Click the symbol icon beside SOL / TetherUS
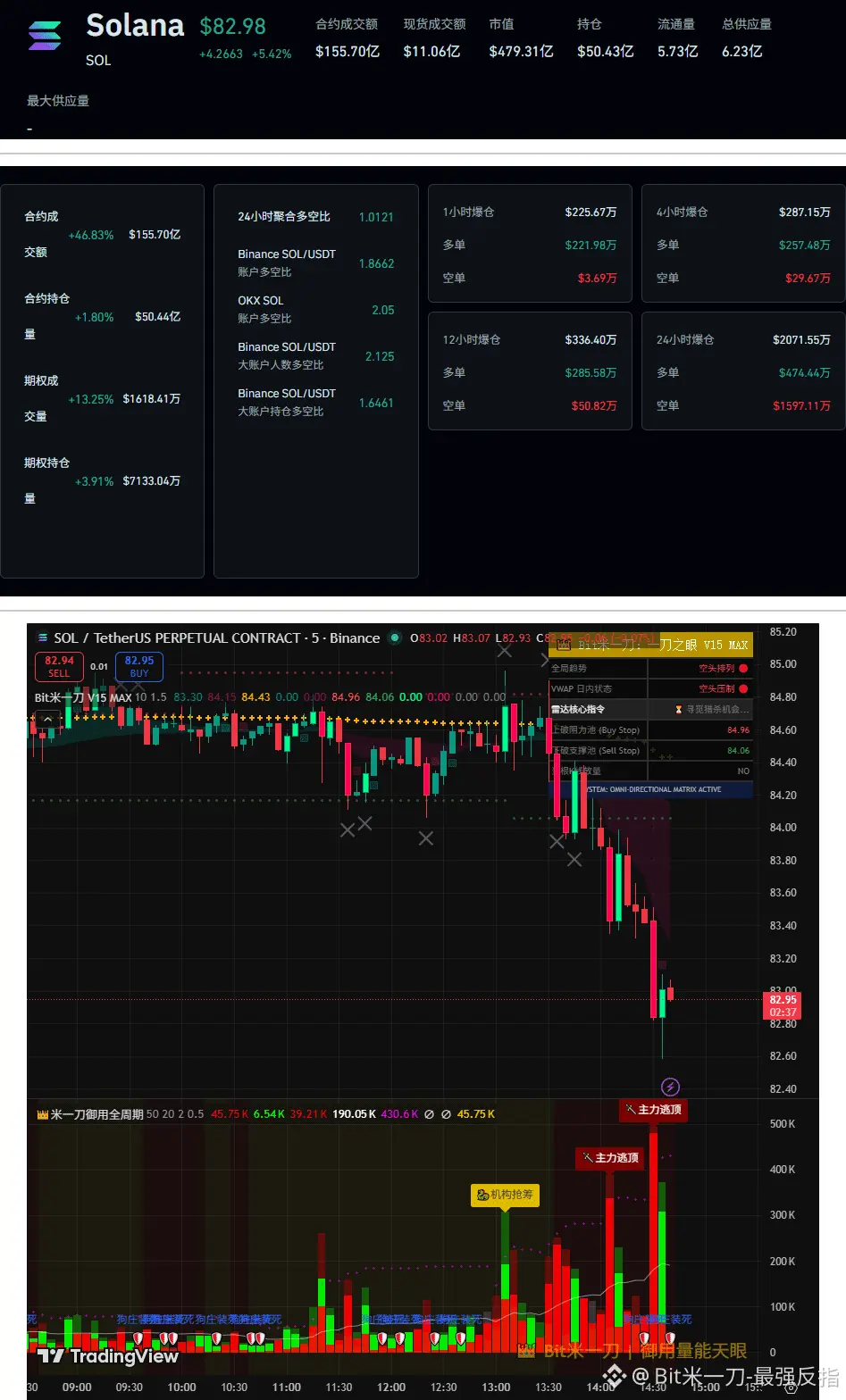The image size is (846, 1400). (42, 638)
